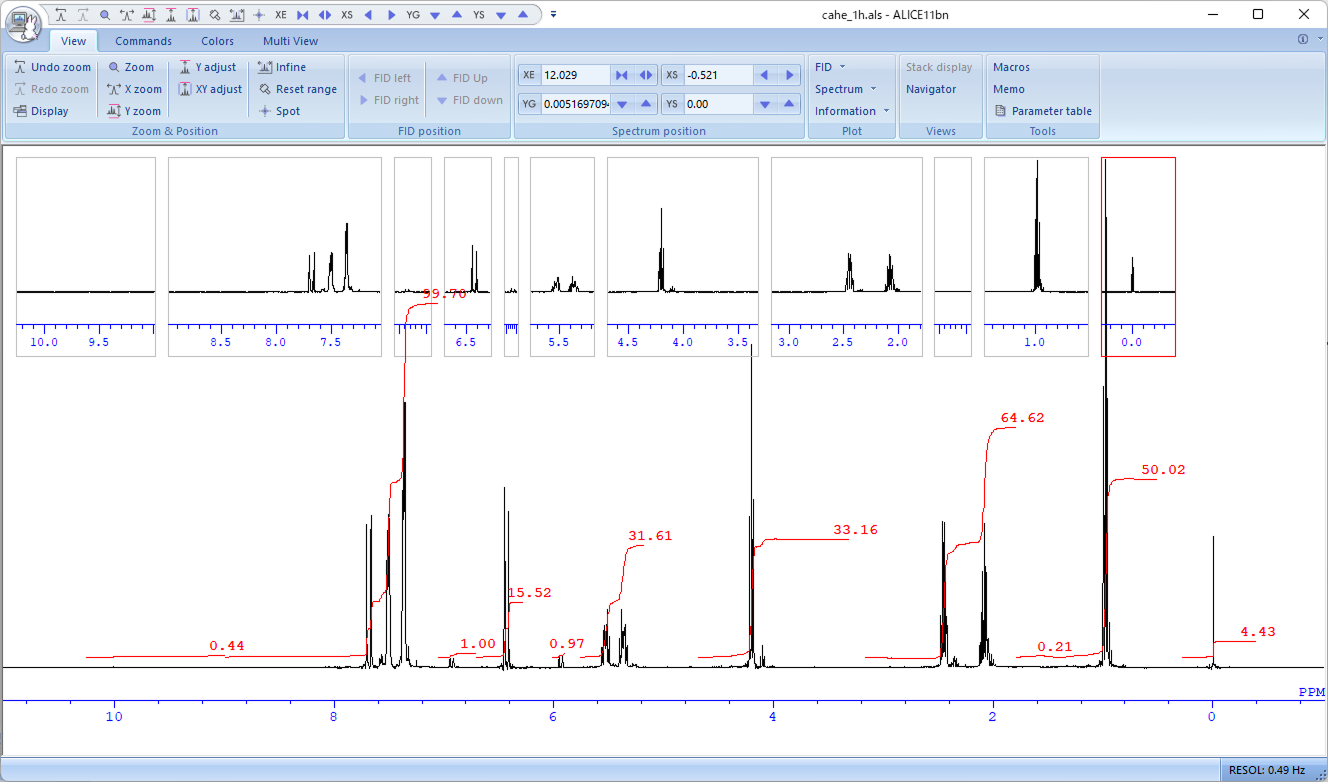The height and width of the screenshot is (782, 1328).
Task: Open the Information dropdown menu
Action: (851, 111)
